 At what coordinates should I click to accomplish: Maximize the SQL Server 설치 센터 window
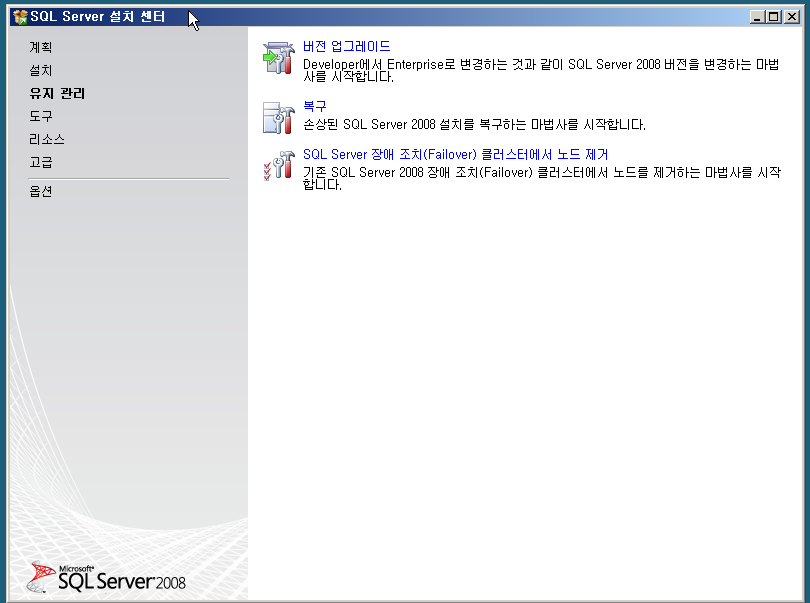[x=773, y=17]
